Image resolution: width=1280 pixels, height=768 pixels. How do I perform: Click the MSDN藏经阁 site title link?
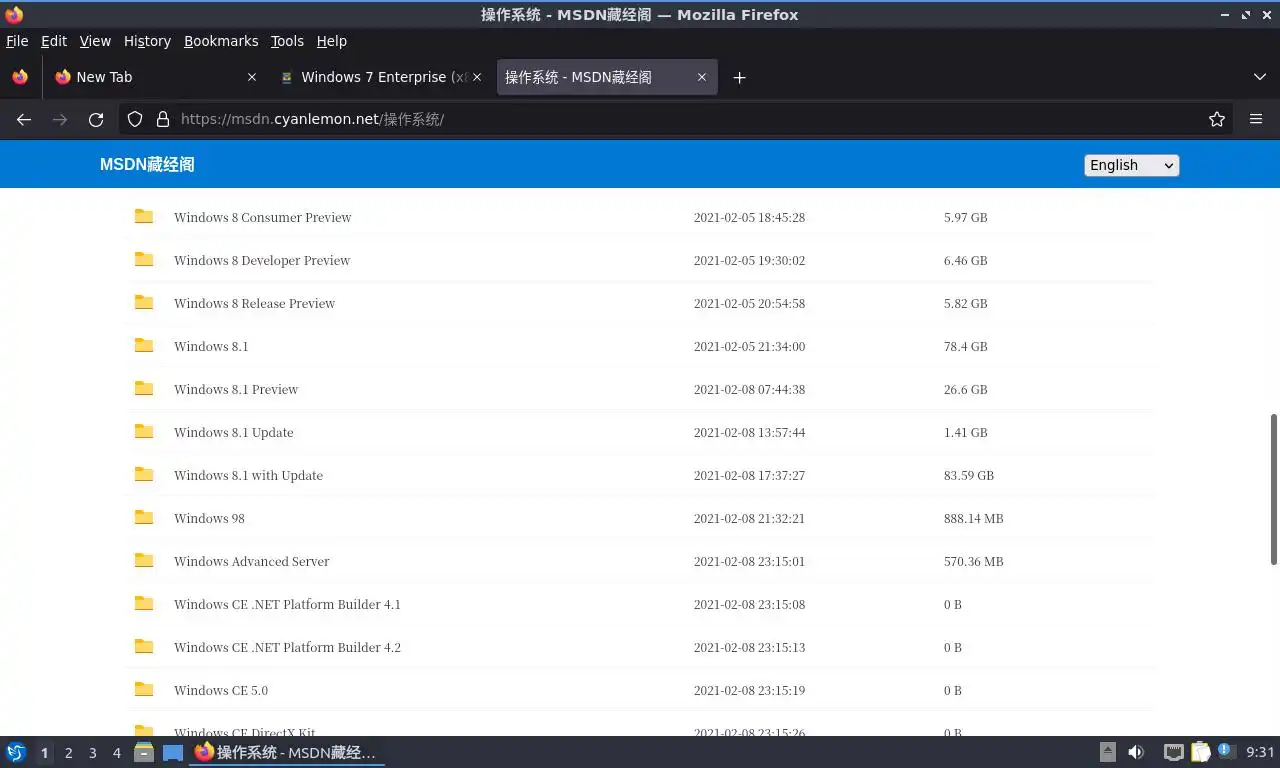tap(147, 165)
